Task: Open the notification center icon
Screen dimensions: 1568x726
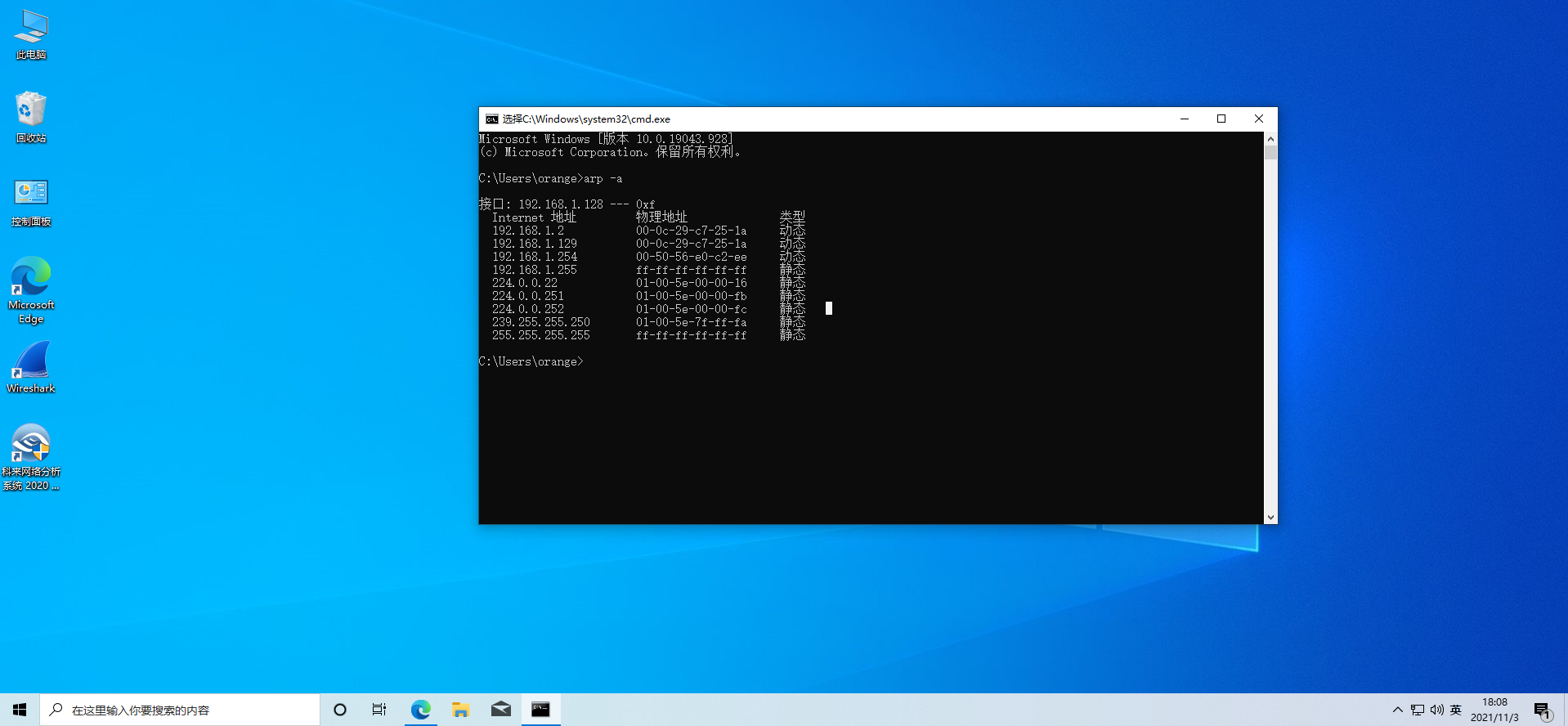Action: (1543, 710)
